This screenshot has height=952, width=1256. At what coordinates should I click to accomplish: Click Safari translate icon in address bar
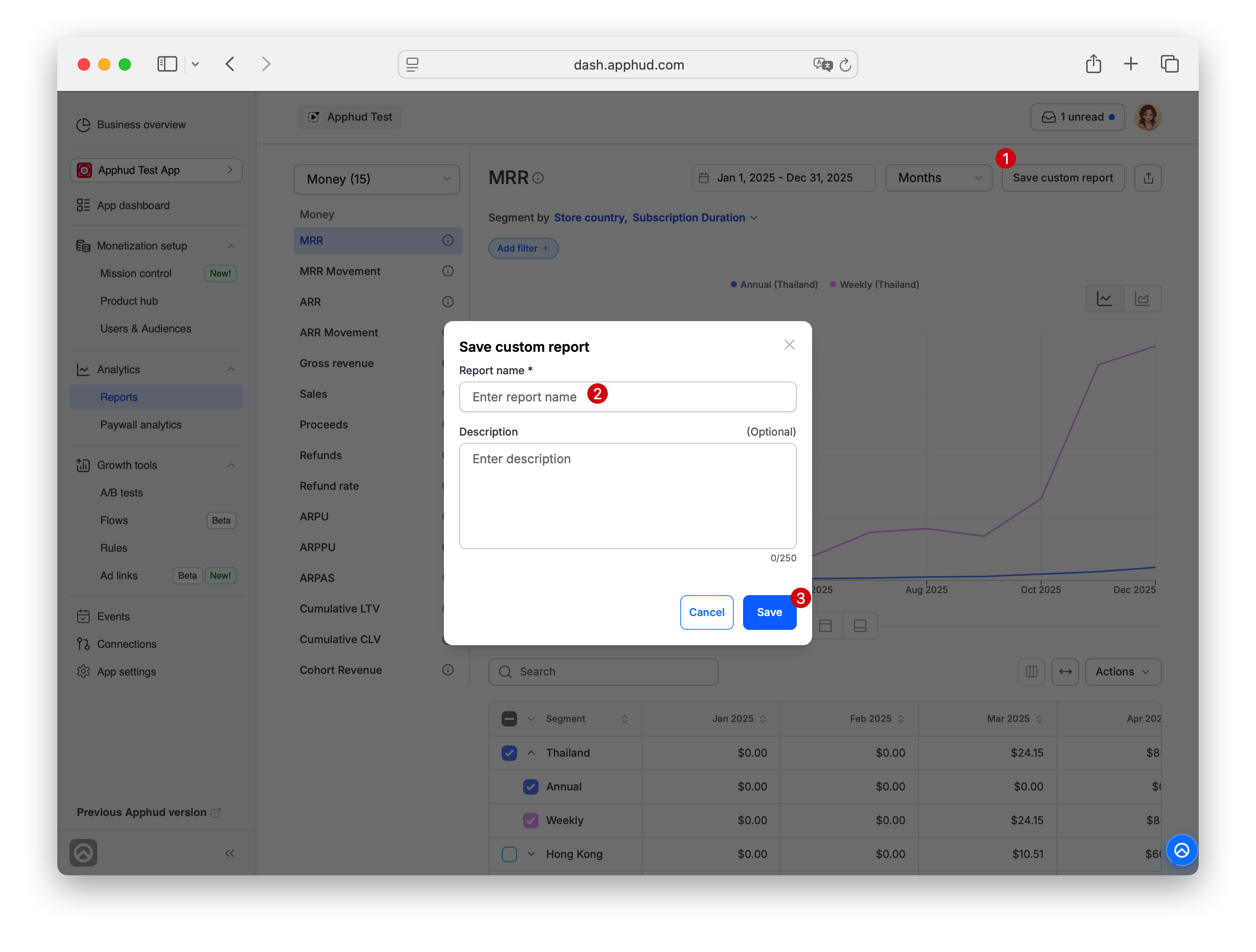822,65
